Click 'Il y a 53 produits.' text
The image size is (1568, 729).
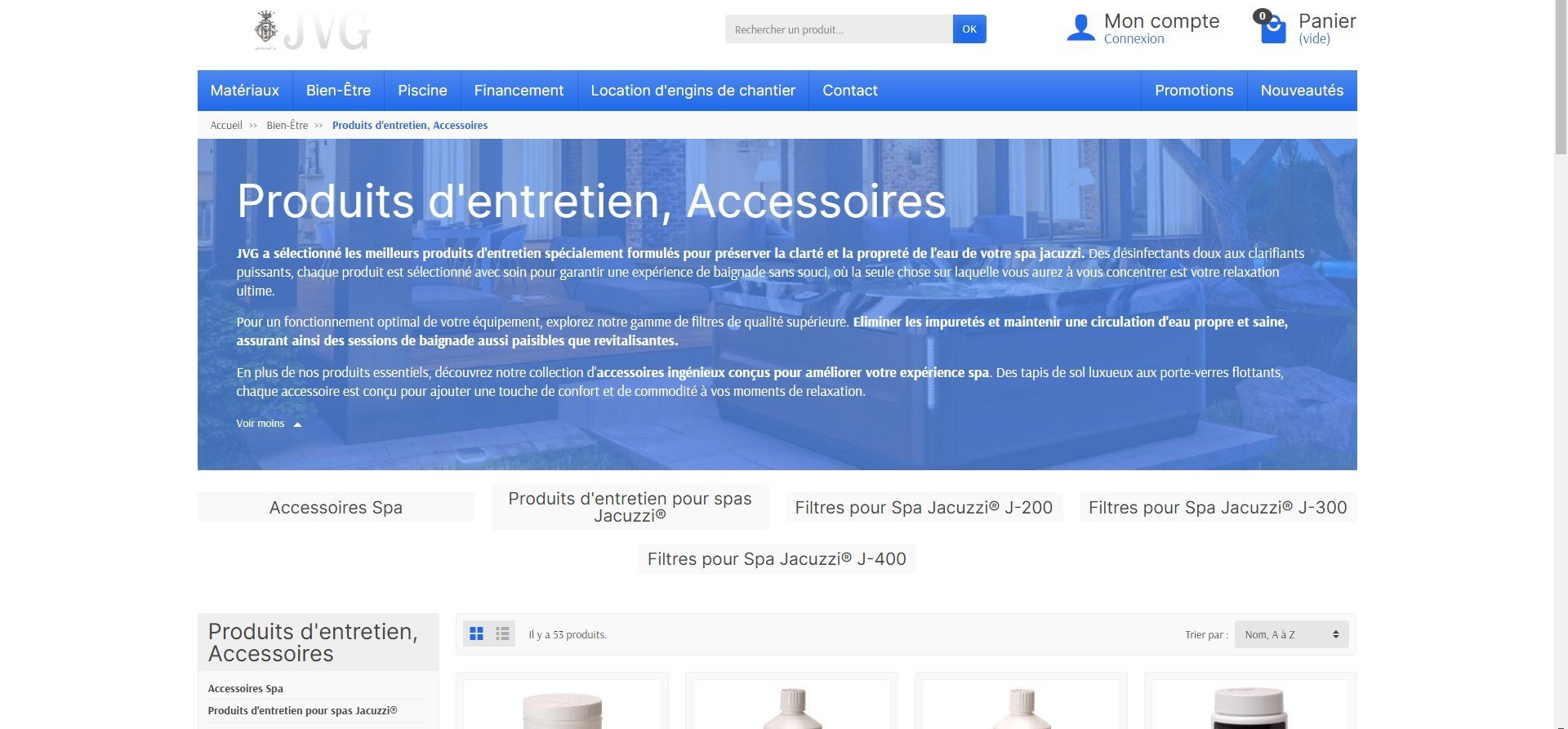click(x=568, y=634)
